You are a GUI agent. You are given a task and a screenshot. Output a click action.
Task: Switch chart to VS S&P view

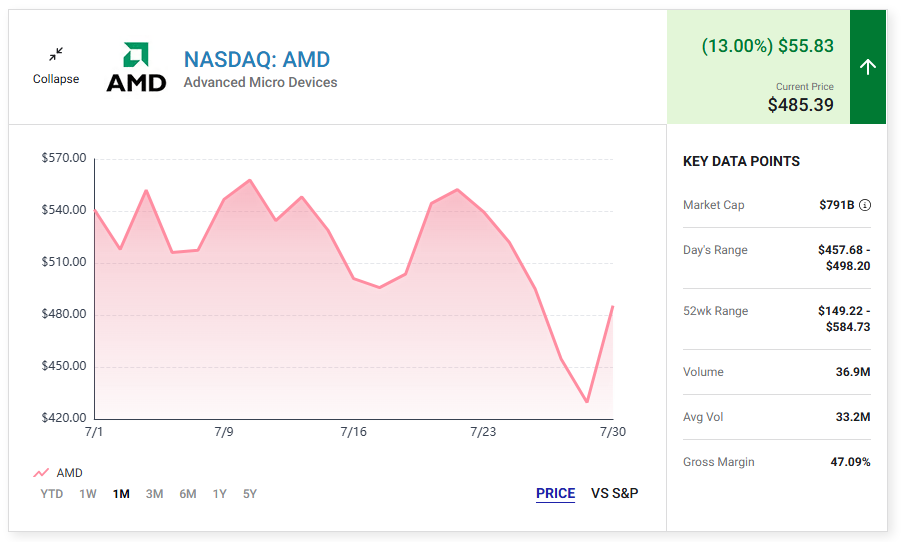coord(615,493)
